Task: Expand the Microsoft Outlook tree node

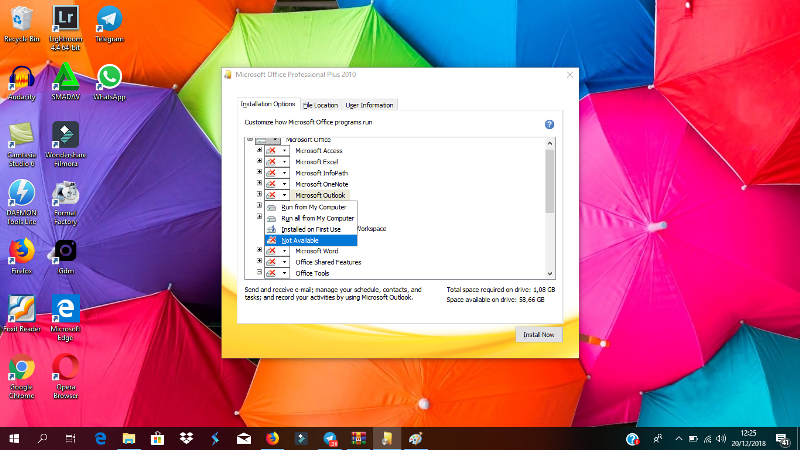Action: (259, 194)
